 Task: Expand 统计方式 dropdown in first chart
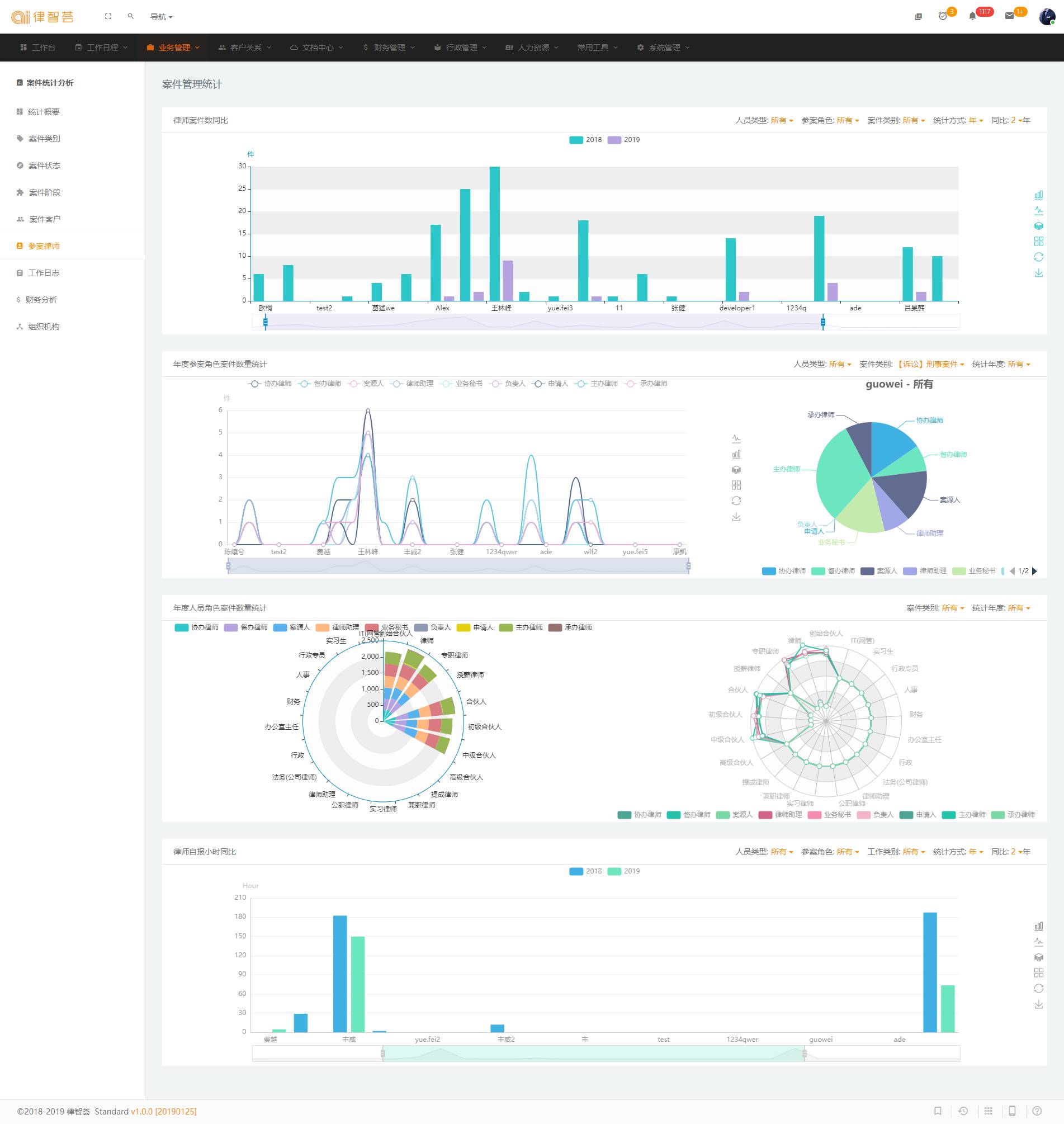tap(976, 120)
